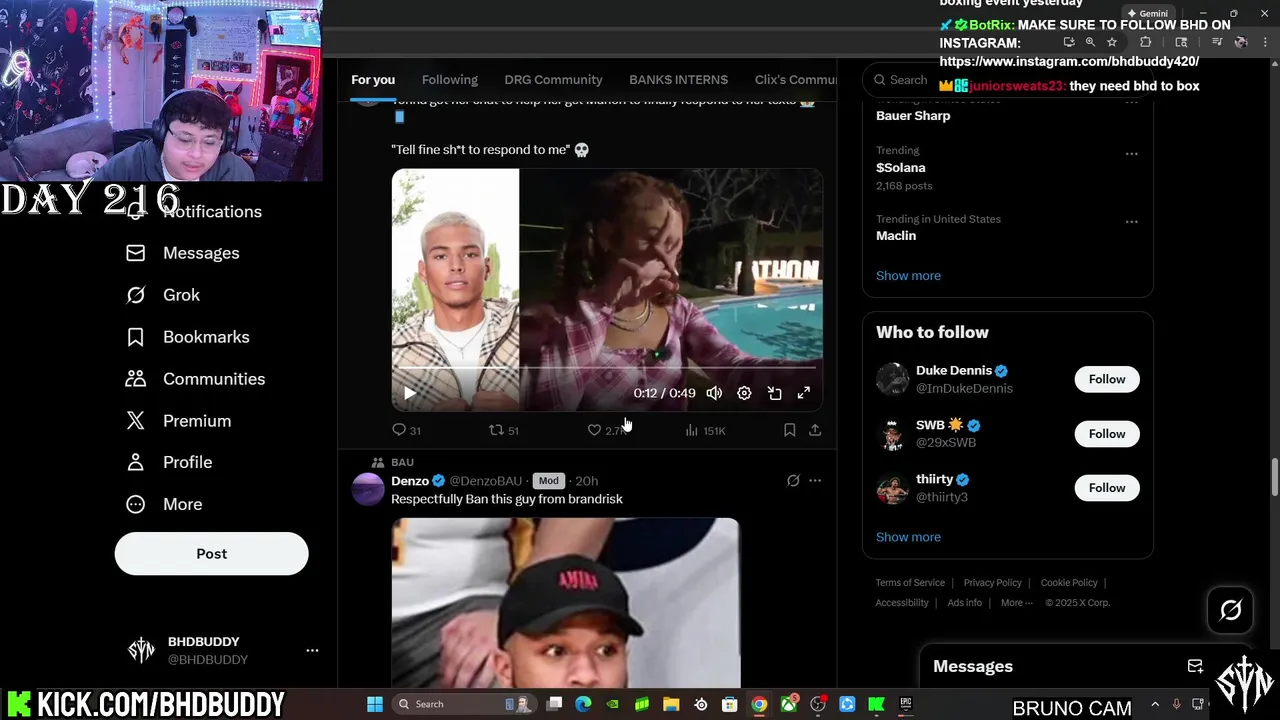This screenshot has height=720, width=1280.
Task: Open Grok from the left sidebar
Action: [163, 295]
